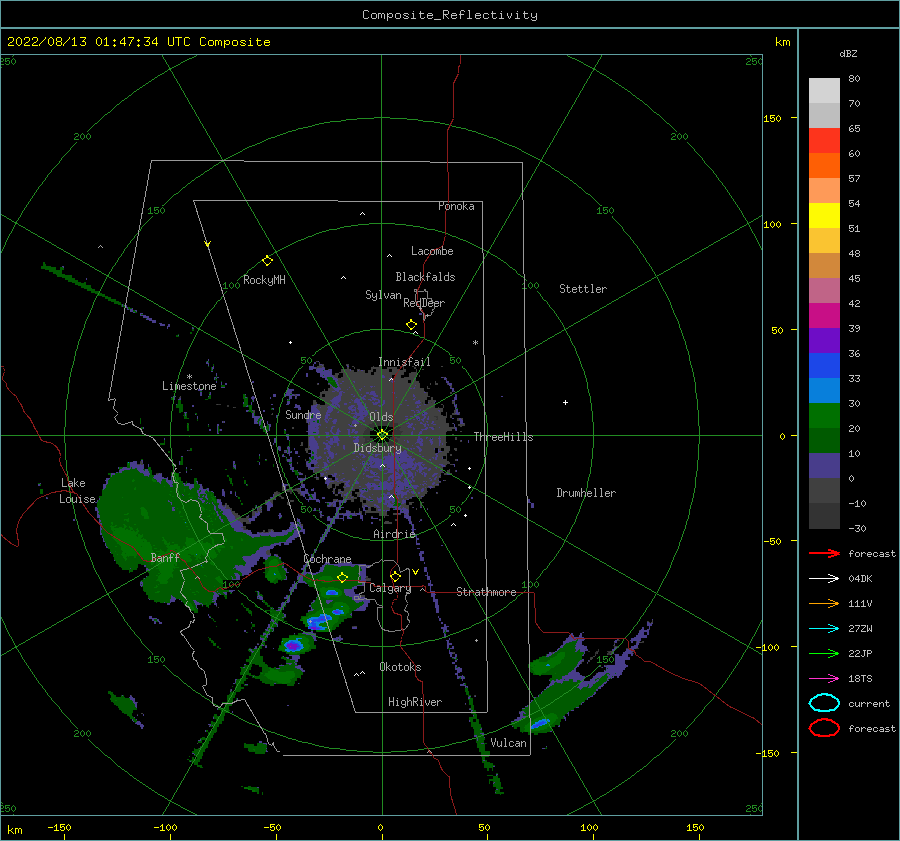Click the magenta 42 dBZ legend swatch
The image size is (900, 841).
click(x=824, y=315)
